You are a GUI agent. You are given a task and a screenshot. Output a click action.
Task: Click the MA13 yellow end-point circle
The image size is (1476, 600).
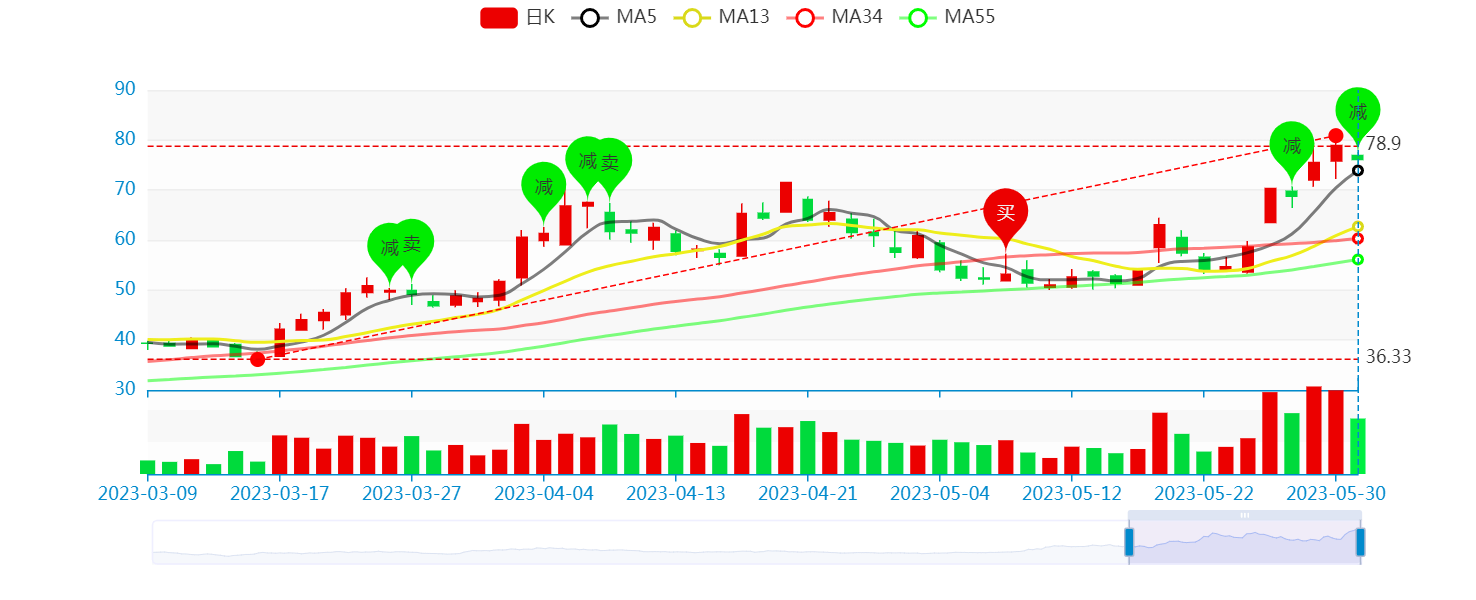click(x=1358, y=227)
